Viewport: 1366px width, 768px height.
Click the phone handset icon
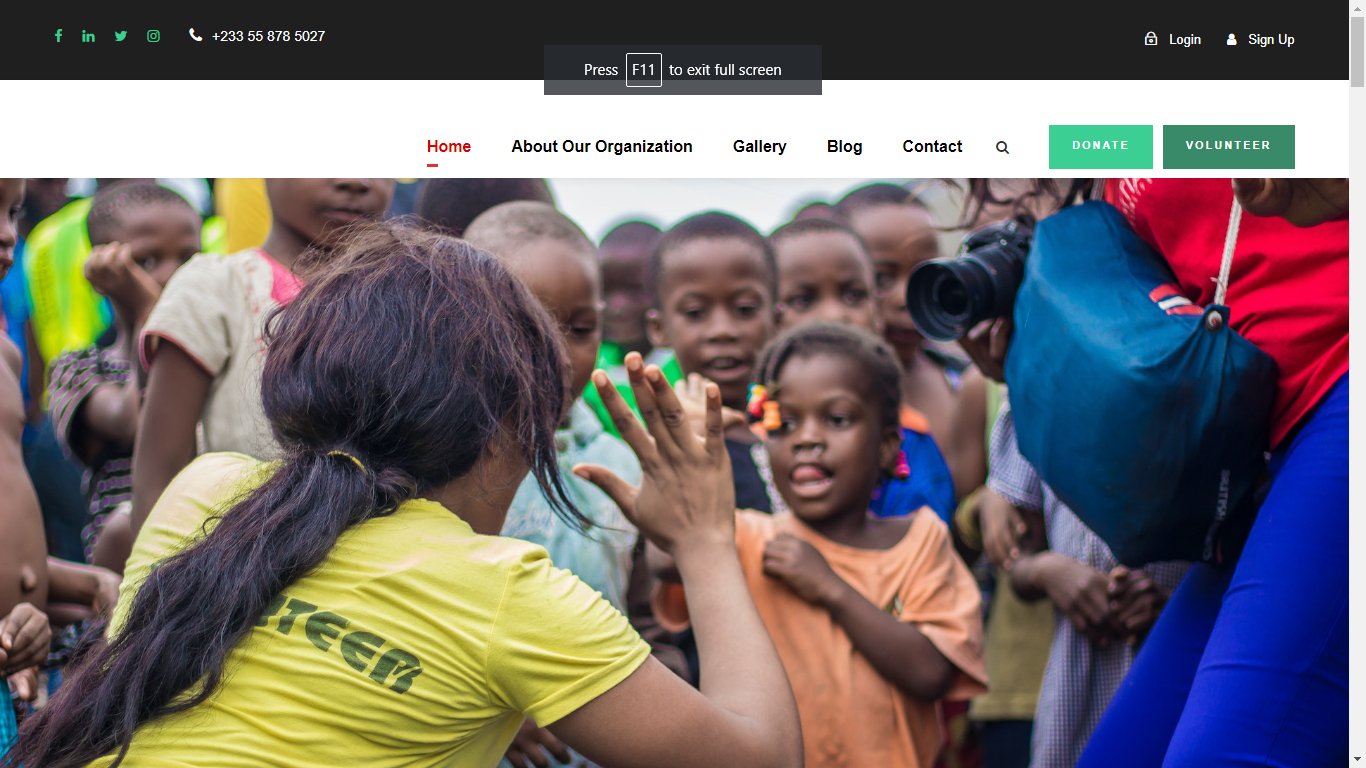click(x=195, y=35)
